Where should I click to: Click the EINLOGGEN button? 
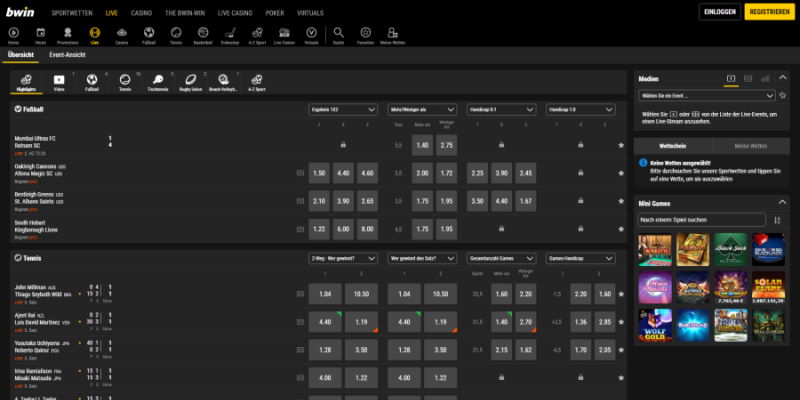tap(720, 12)
